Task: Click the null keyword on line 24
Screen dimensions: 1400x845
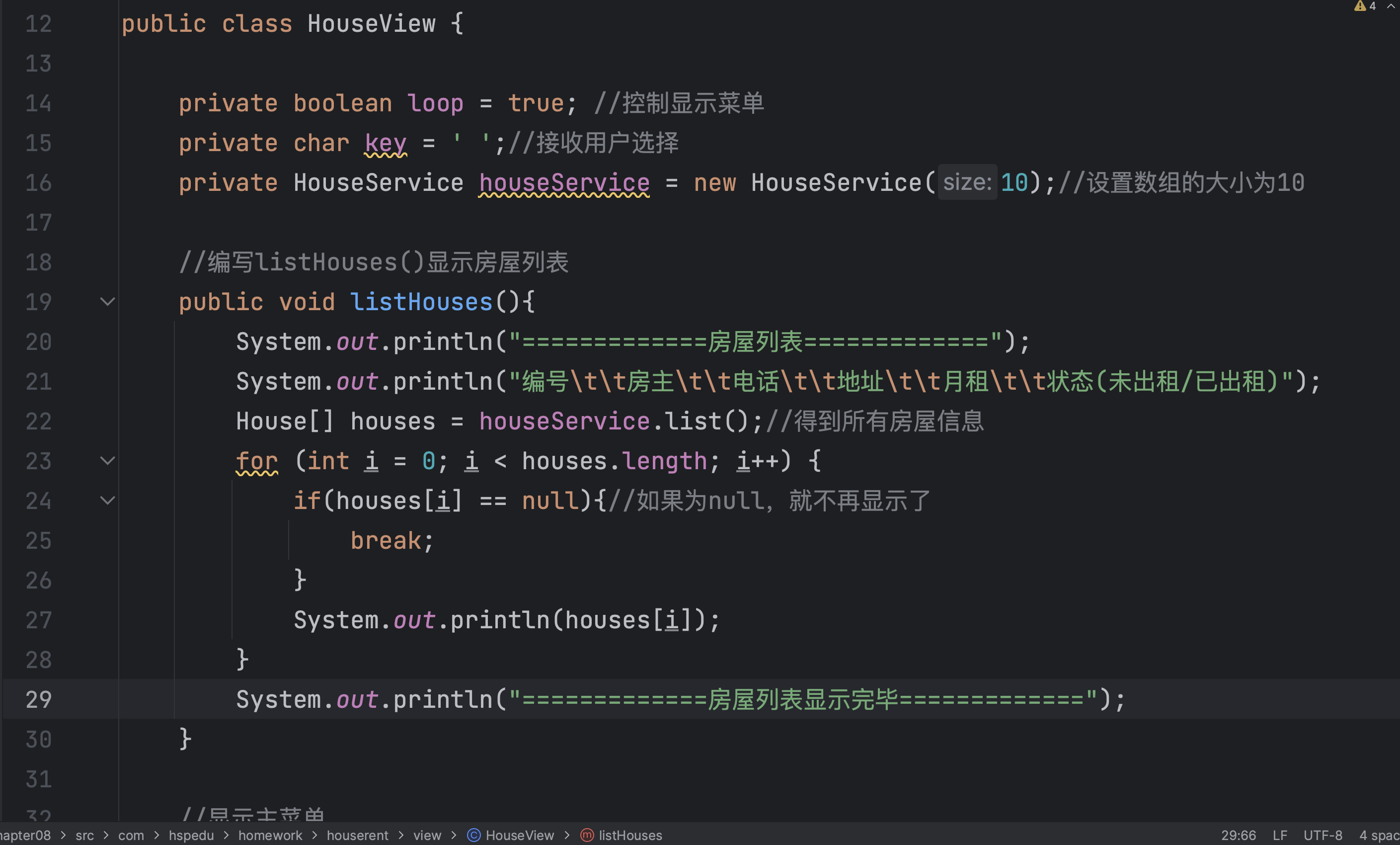Action: coord(550,501)
